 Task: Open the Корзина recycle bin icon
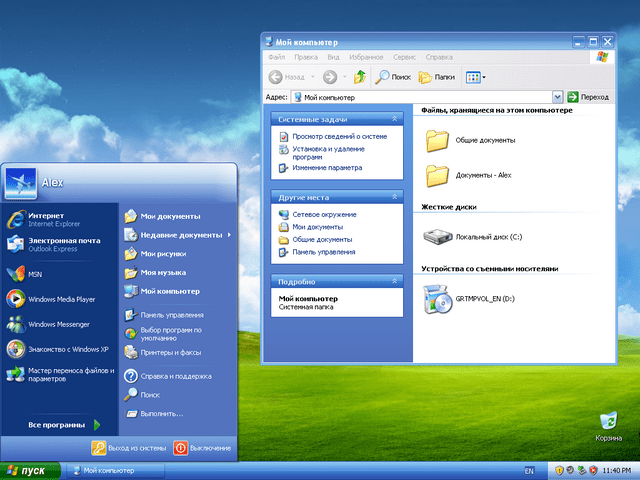[607, 422]
